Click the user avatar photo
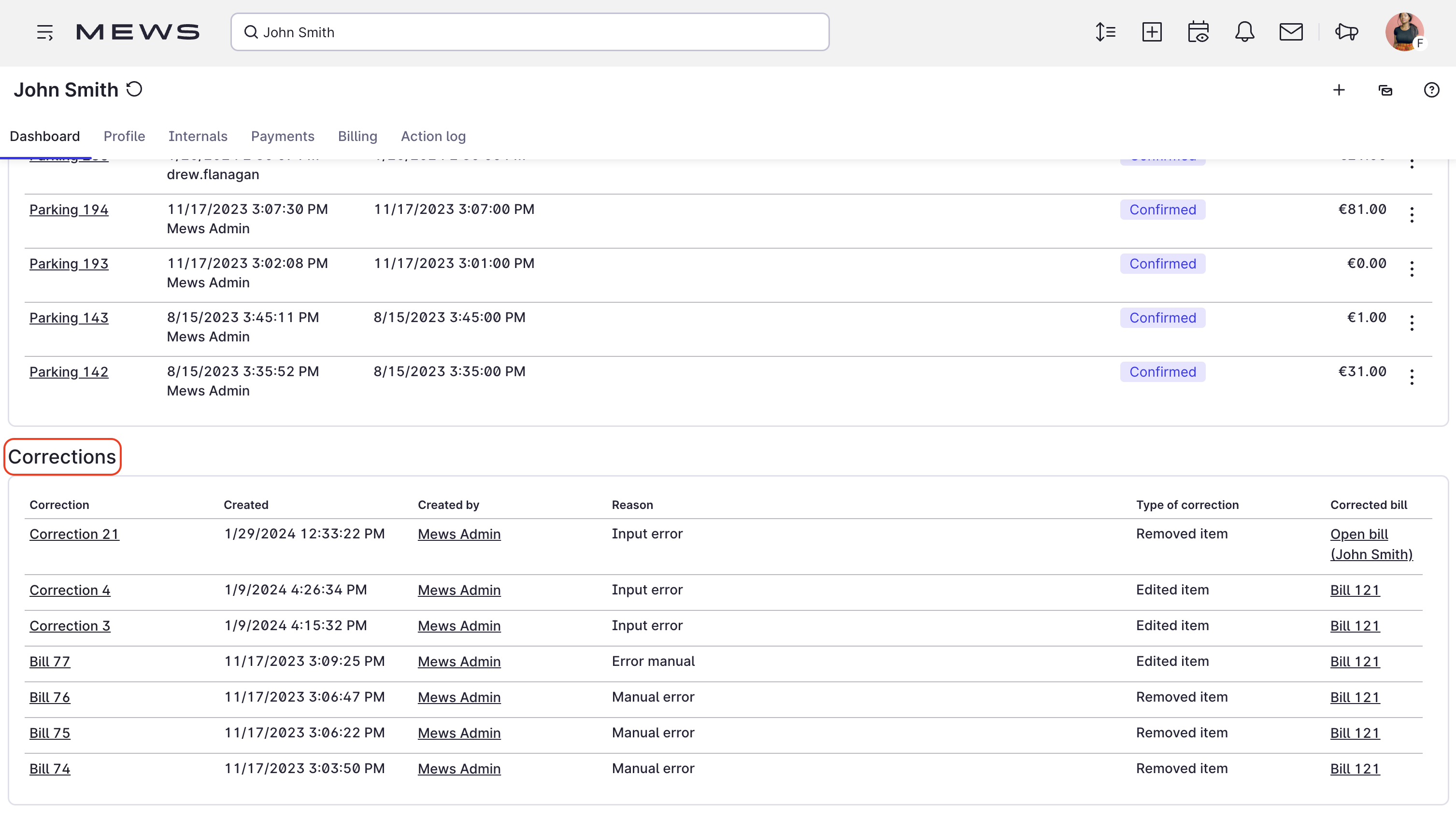 click(x=1406, y=32)
